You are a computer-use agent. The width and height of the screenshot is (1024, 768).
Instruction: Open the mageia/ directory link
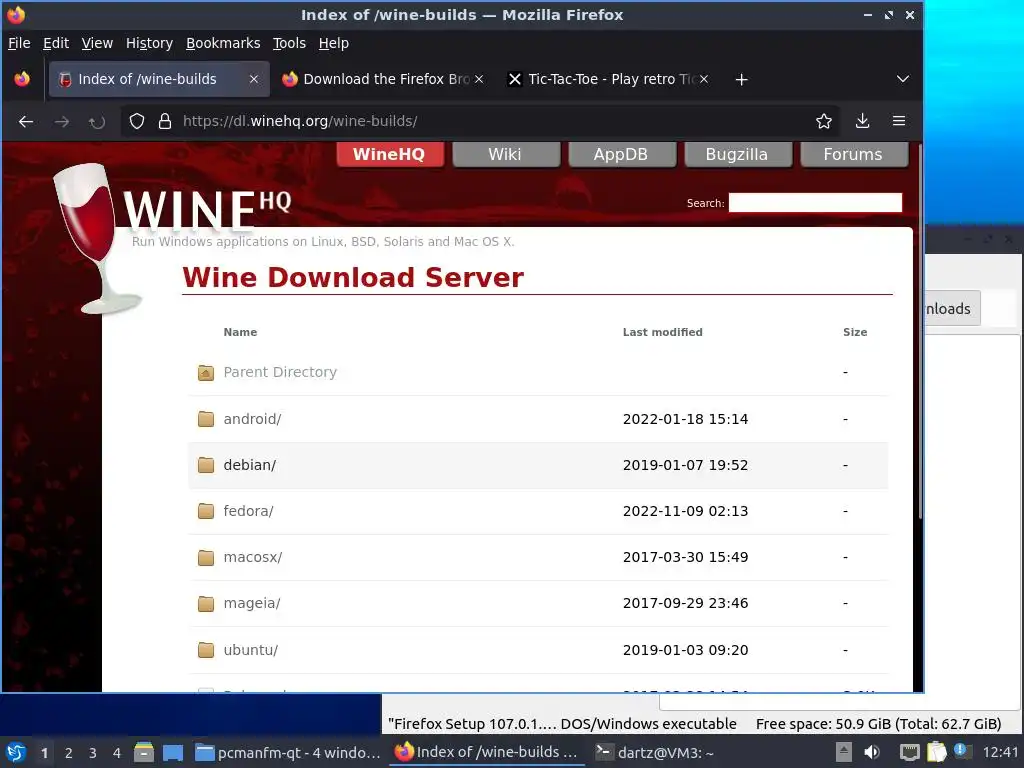tap(251, 603)
